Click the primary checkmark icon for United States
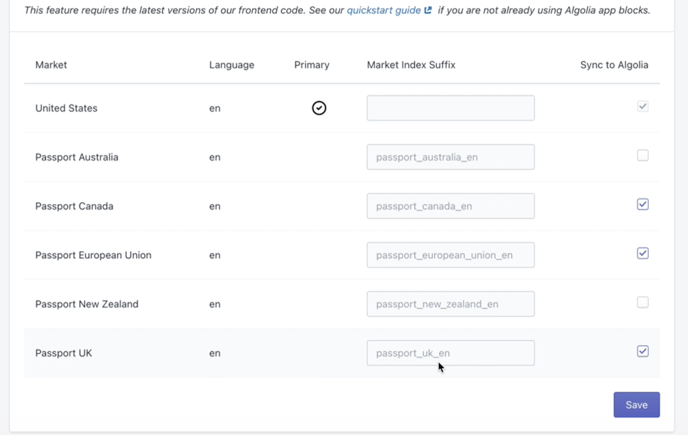The image size is (688, 435). click(319, 108)
